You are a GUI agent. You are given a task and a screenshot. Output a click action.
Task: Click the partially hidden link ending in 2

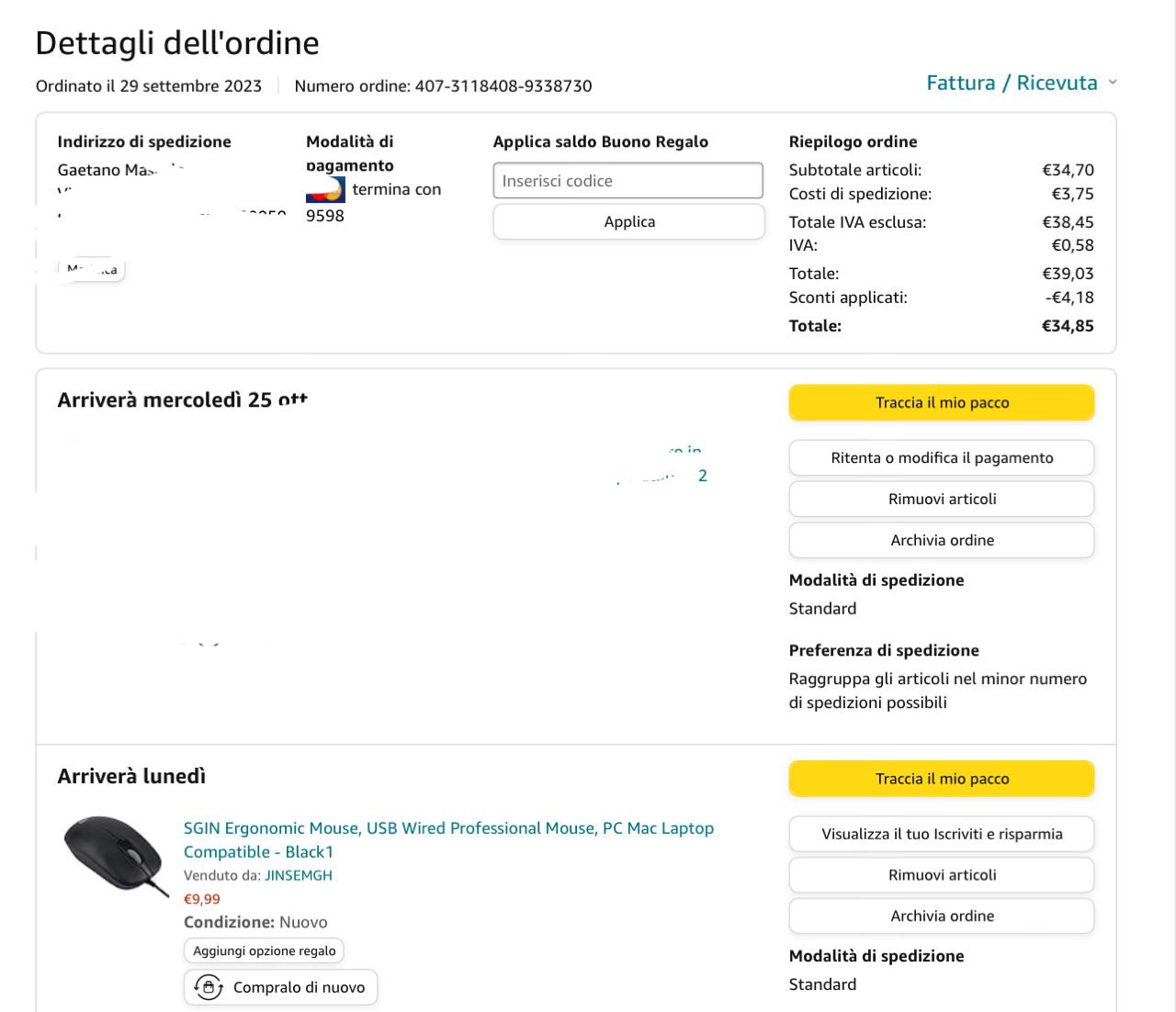click(702, 476)
